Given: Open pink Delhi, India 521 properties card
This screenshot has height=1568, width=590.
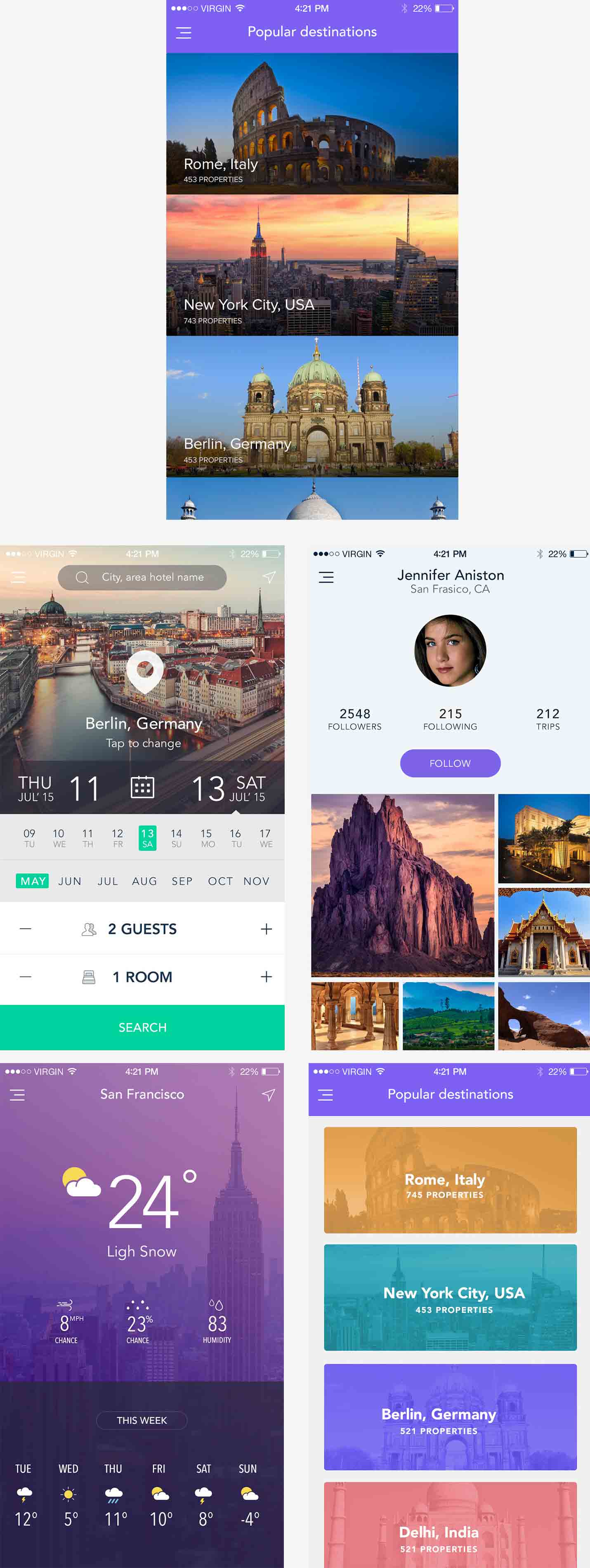Looking at the screenshot, I should [x=450, y=1524].
